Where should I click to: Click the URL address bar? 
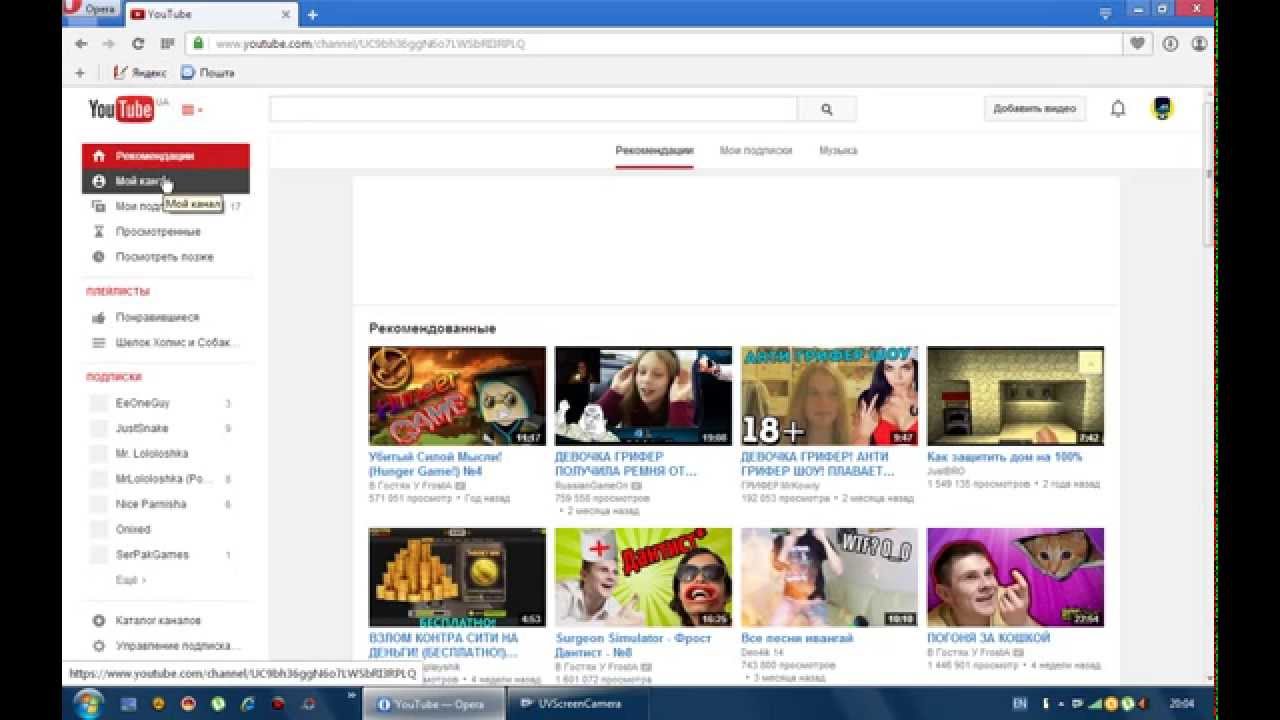(655, 44)
